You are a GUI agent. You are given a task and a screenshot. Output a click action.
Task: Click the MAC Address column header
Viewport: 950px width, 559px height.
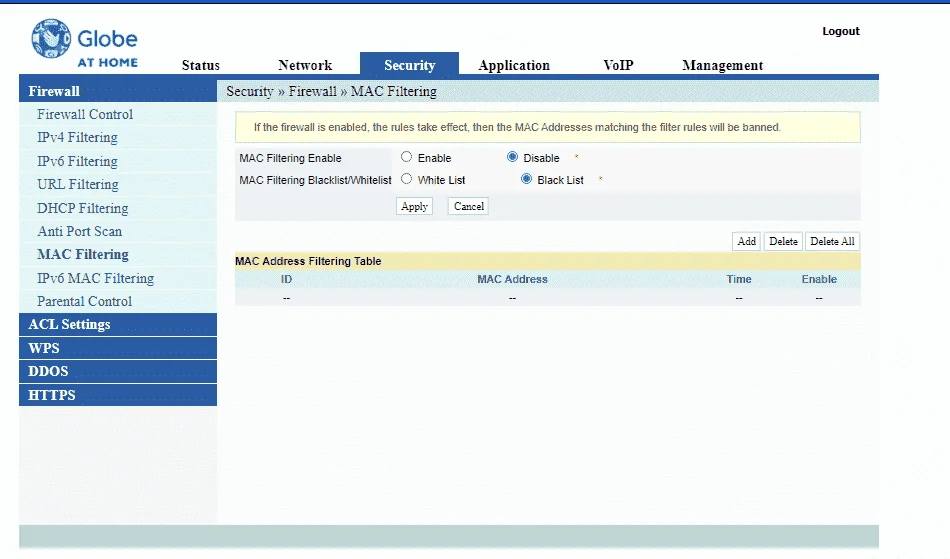(512, 279)
